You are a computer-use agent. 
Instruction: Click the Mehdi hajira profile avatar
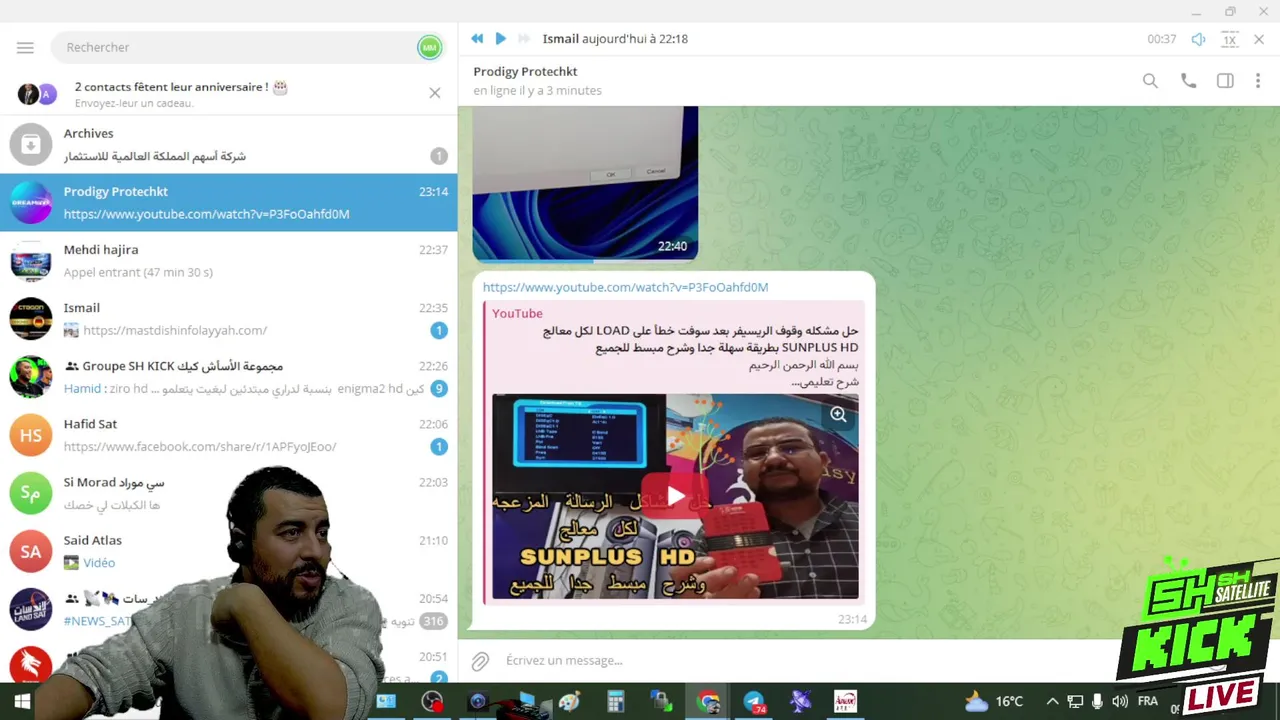tap(31, 260)
